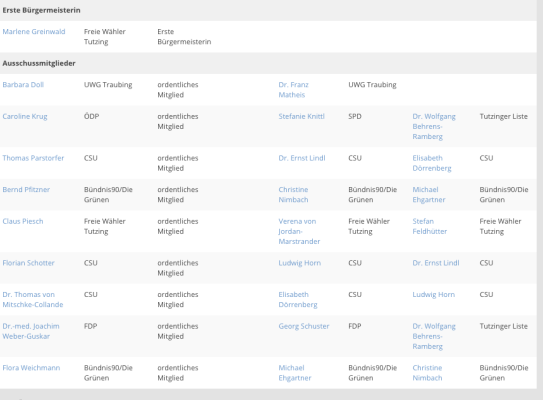Select 'Bündnis90/Die Grünen' beside Flora Weichmann
This screenshot has width=543, height=400.
[x=108, y=373]
